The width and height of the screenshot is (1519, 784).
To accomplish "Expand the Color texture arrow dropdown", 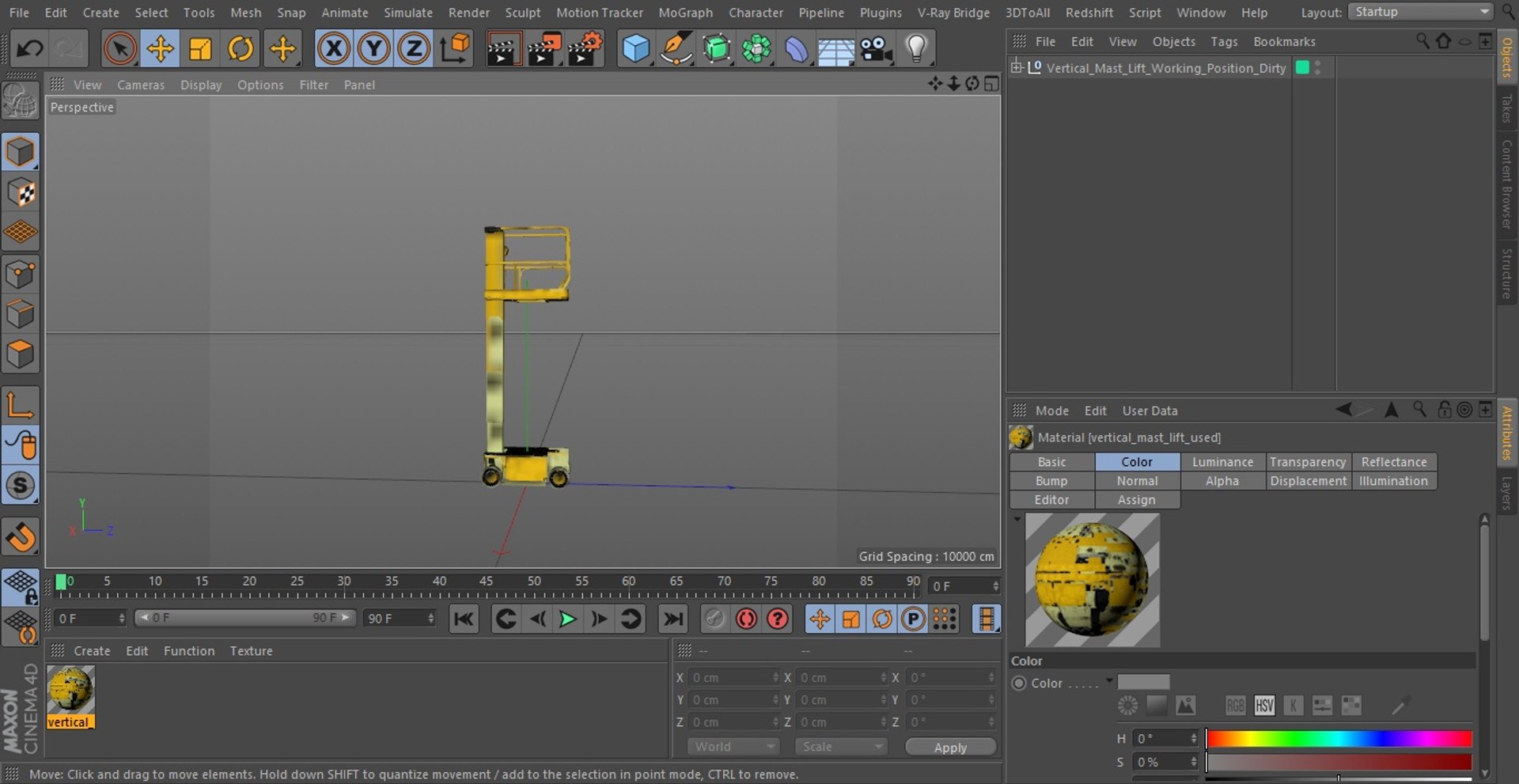I will point(1109,680).
